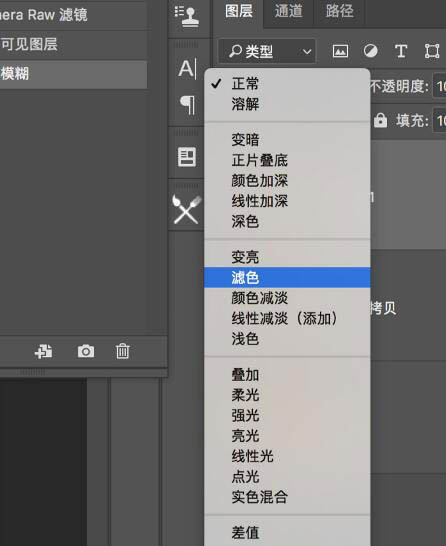Create new document from current state

click(44, 351)
